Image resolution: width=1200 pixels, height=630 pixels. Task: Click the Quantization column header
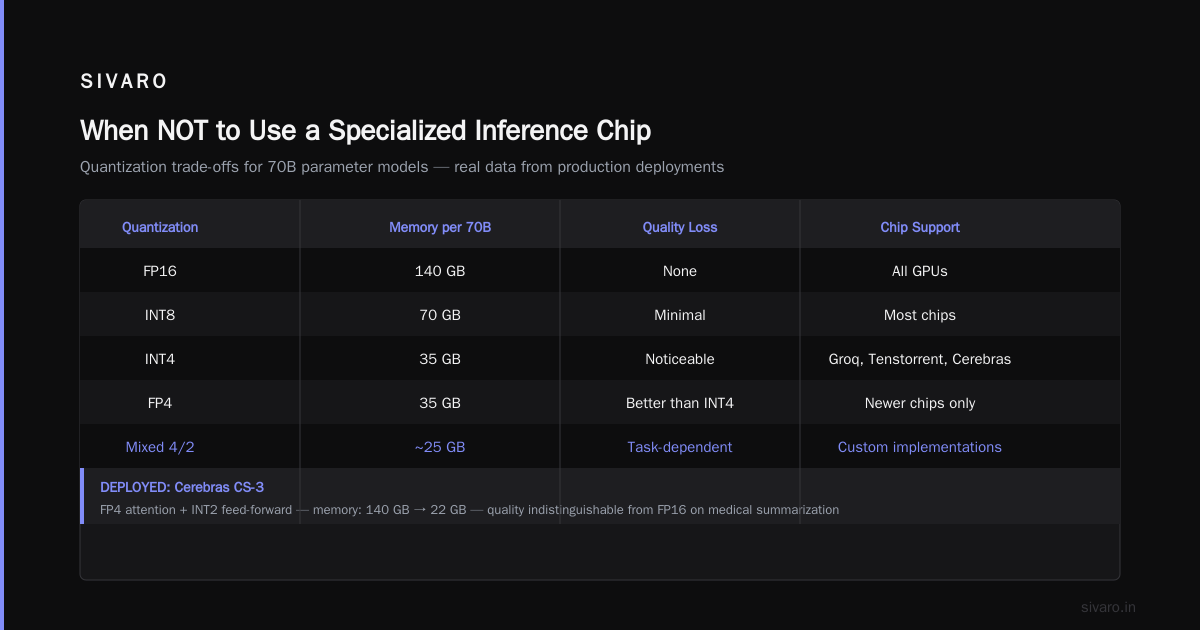[160, 227]
